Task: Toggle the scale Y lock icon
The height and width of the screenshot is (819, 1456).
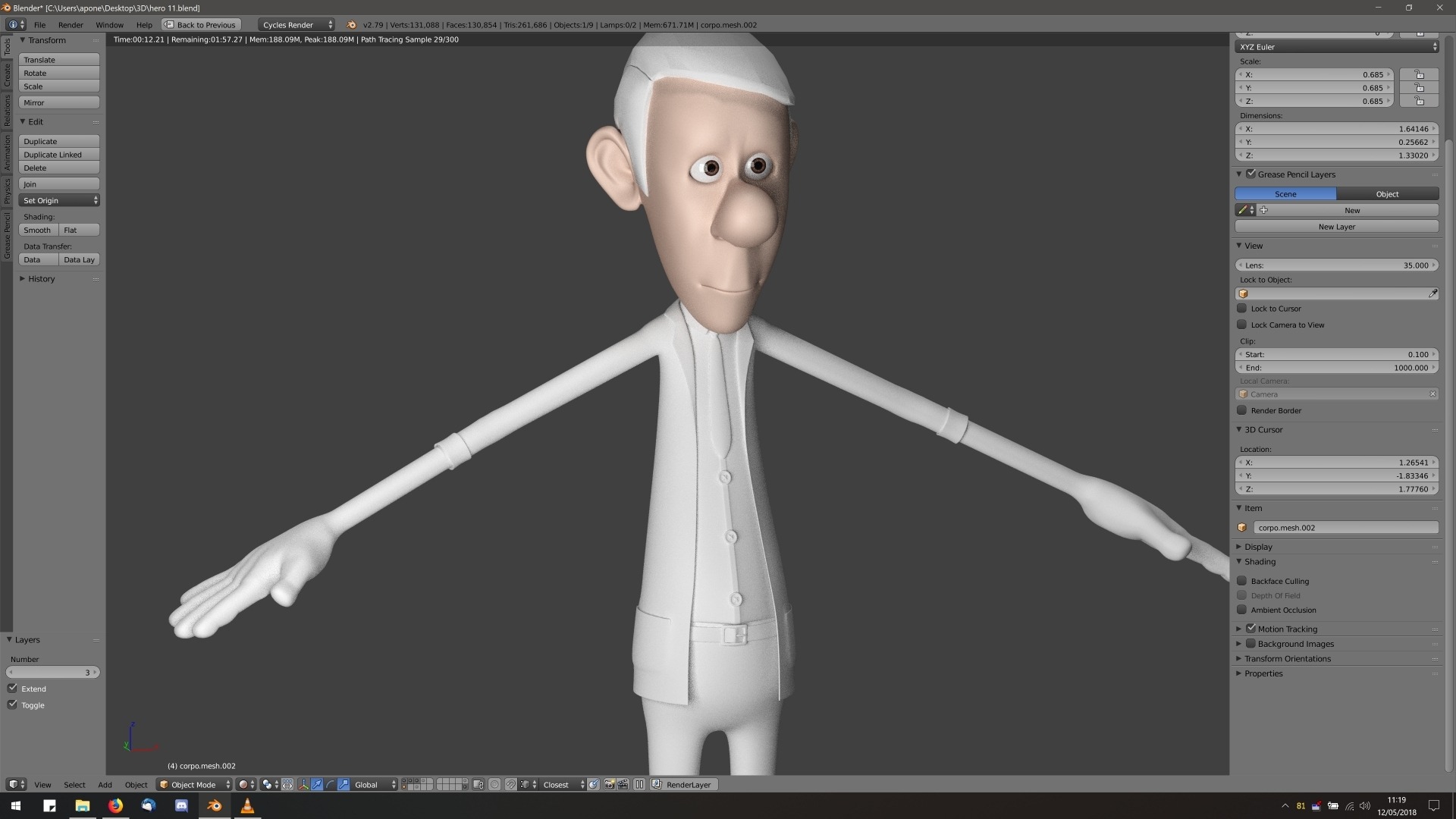Action: [1420, 88]
